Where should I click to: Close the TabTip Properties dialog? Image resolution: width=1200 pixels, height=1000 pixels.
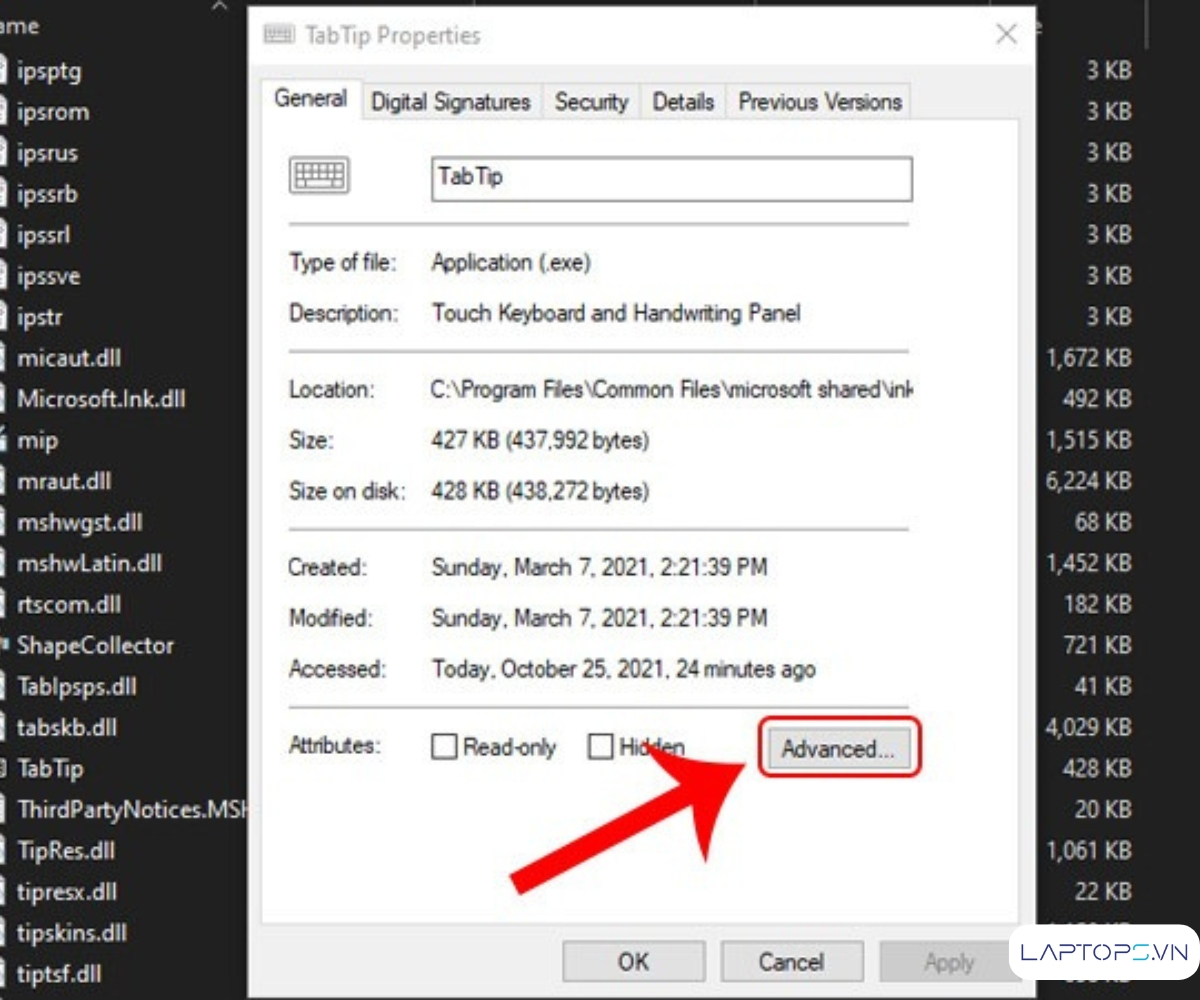[1006, 35]
